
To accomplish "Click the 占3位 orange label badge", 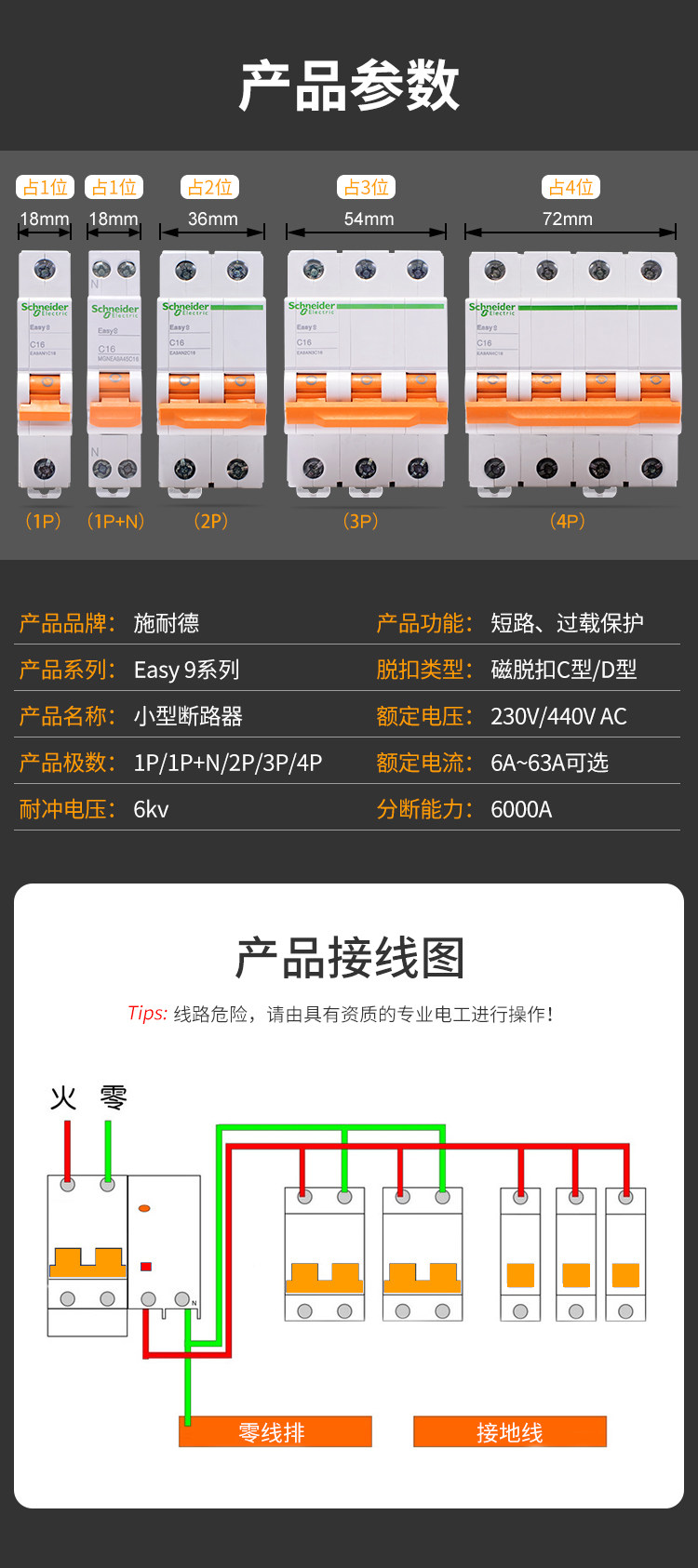I will 366,187.
